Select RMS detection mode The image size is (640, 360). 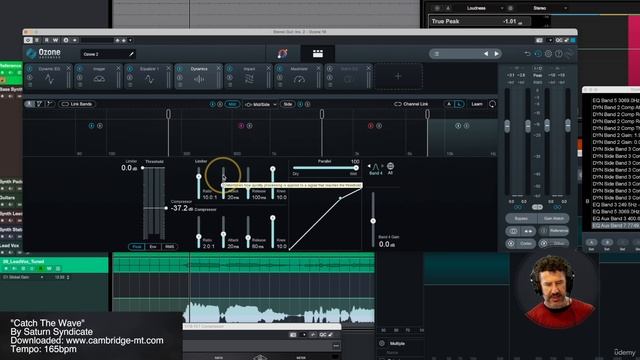tap(169, 247)
